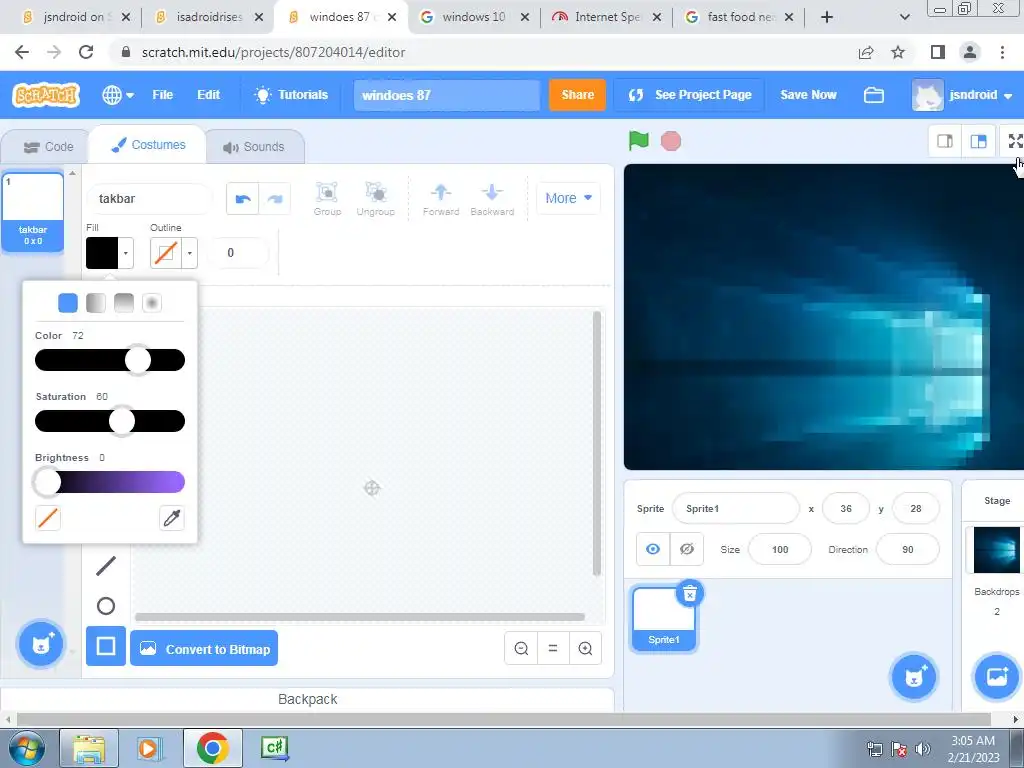Image resolution: width=1024 pixels, height=768 pixels.
Task: Open the language globe dropdown
Action: pyautogui.click(x=118, y=95)
